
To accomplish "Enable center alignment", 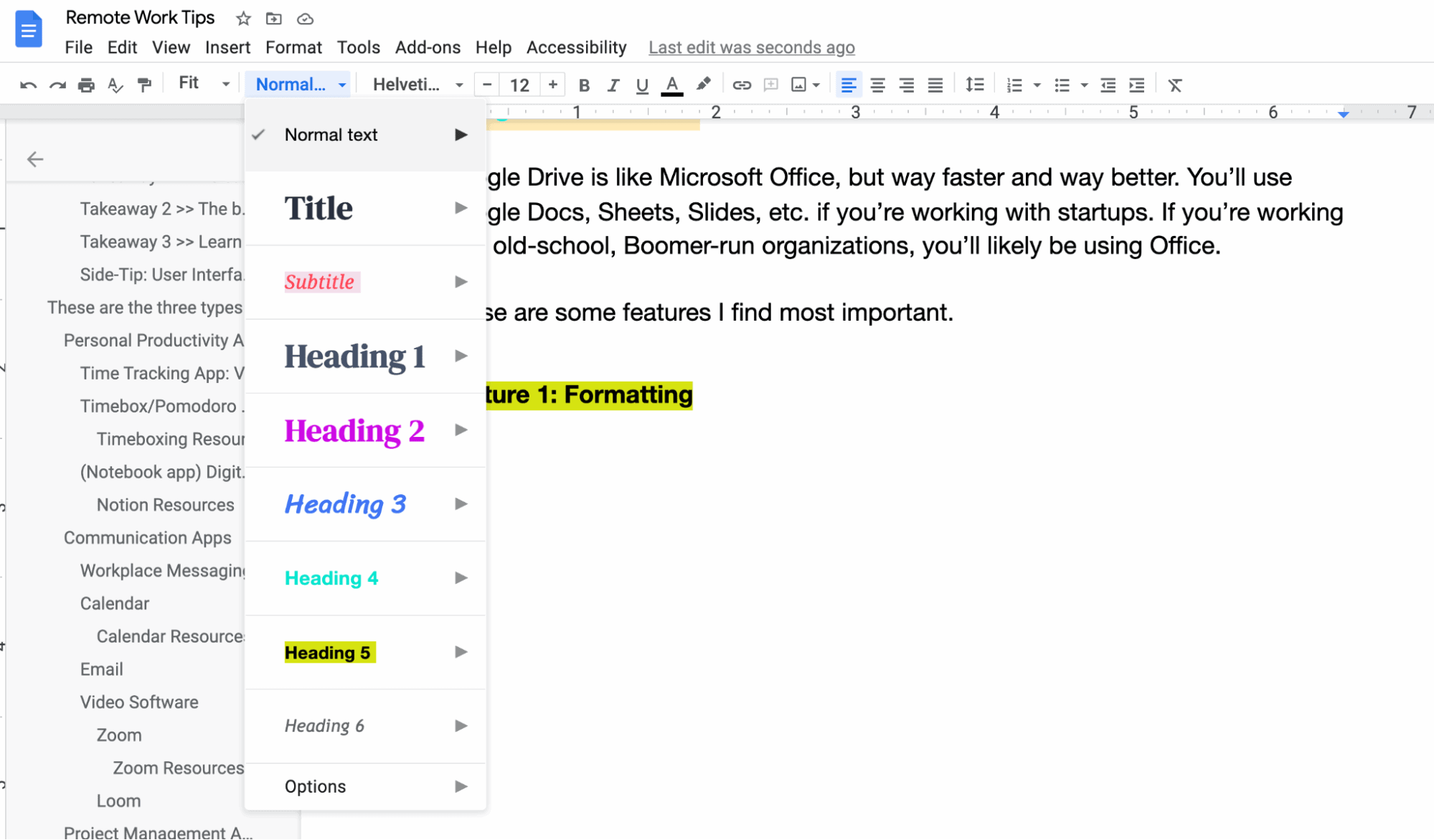I will click(877, 85).
